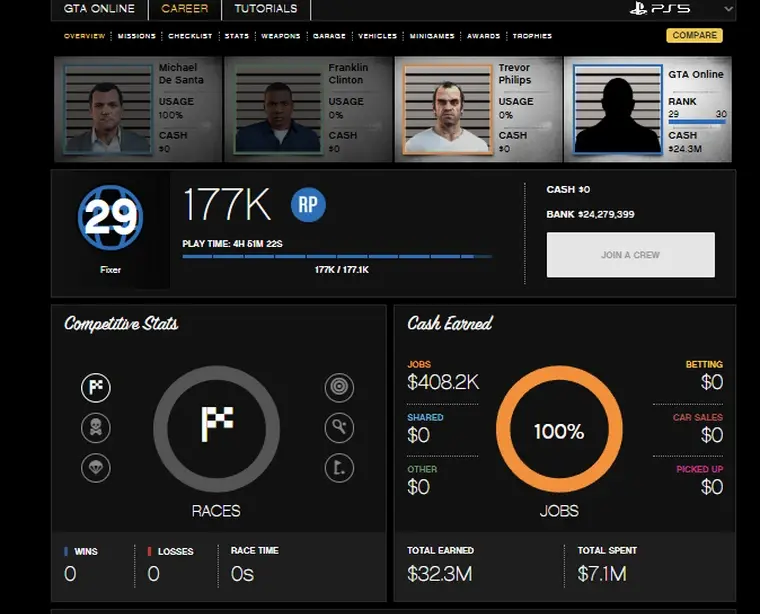Image resolution: width=760 pixels, height=614 pixels.
Task: Click the blue RP badge icon
Action: [x=308, y=205]
